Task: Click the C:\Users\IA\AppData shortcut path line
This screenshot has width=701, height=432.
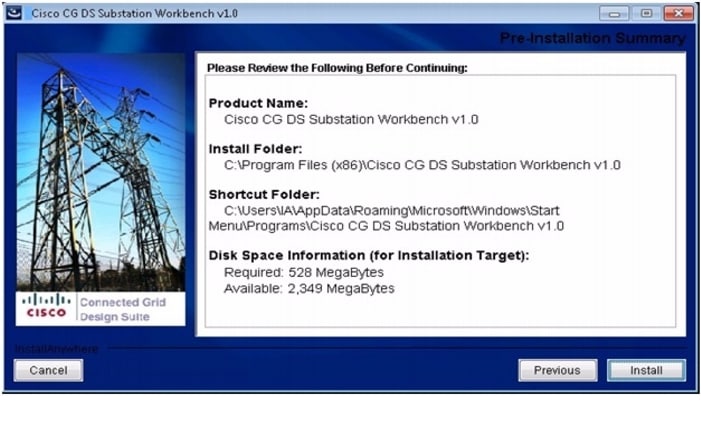Action: (392, 211)
